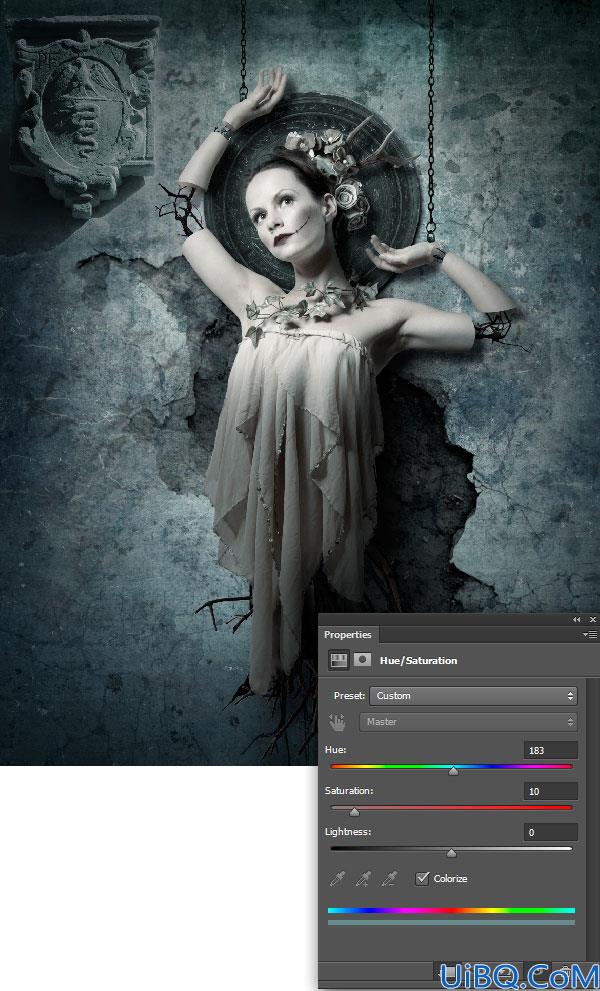Image resolution: width=600 pixels, height=991 pixels.
Task: Select the Hue/Saturation adjustment icon
Action: pyautogui.click(x=339, y=660)
